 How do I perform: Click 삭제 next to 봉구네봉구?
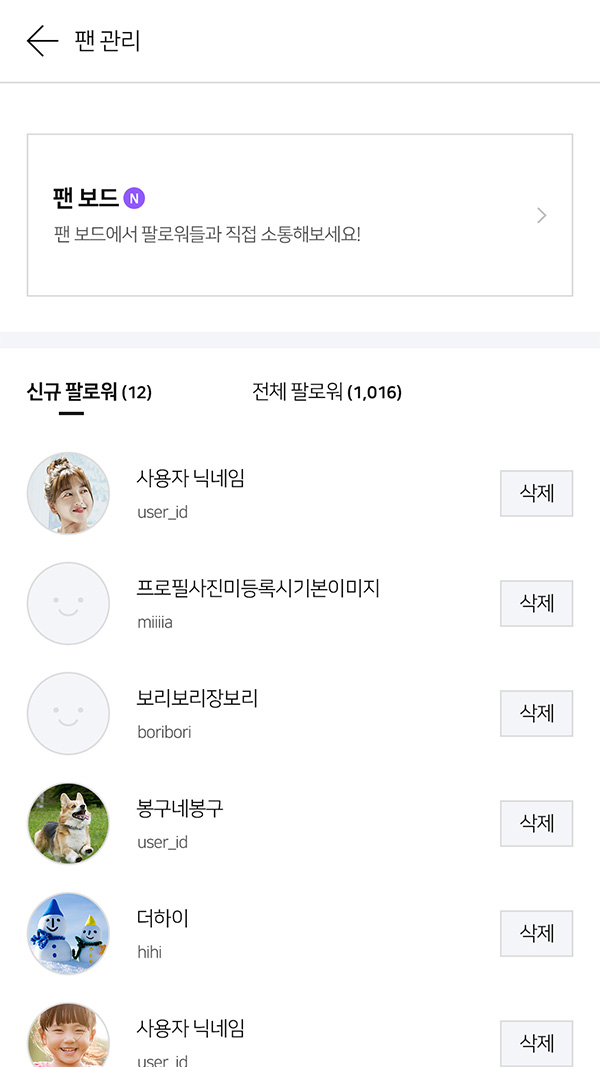click(x=536, y=823)
